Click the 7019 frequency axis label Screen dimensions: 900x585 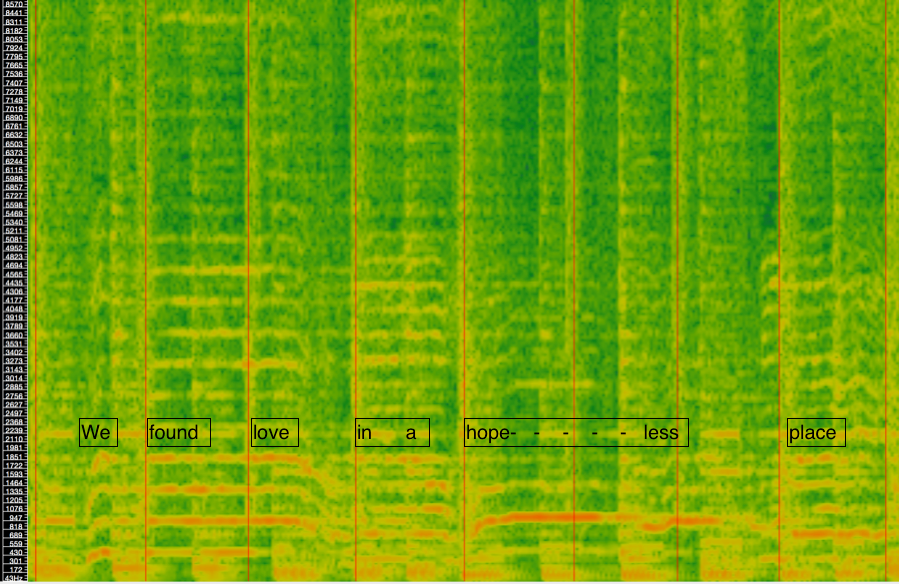point(14,109)
